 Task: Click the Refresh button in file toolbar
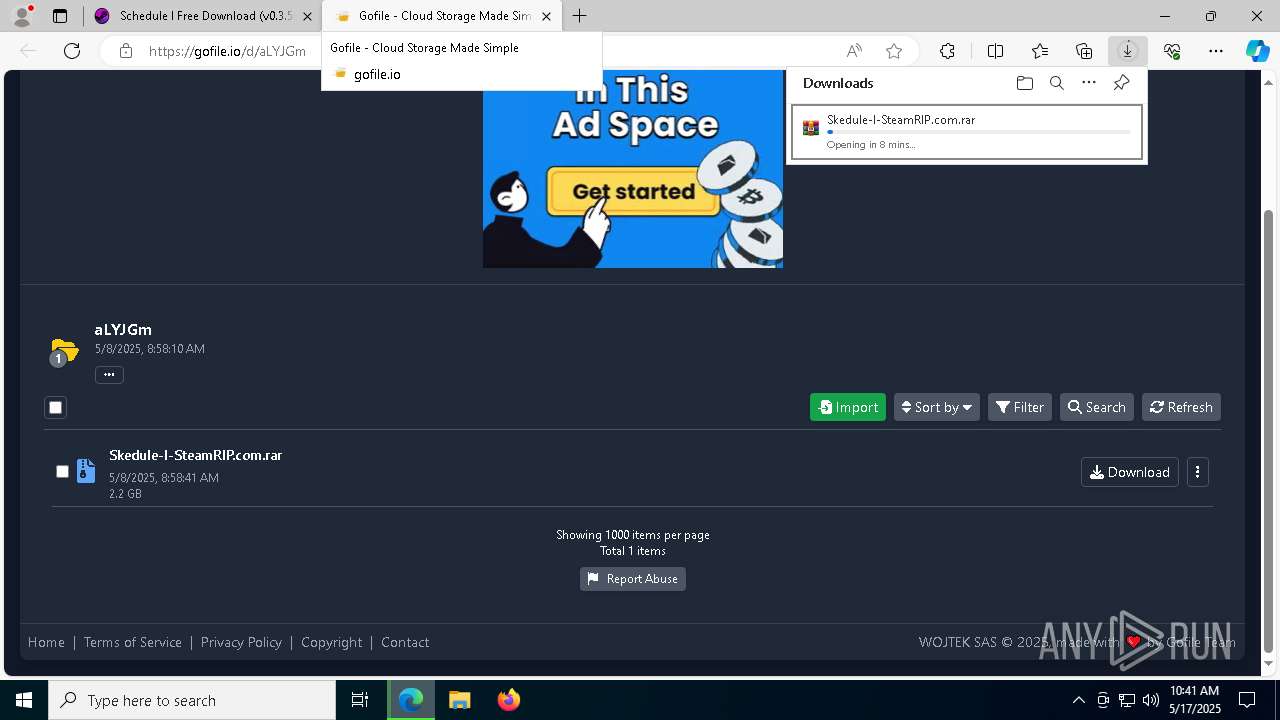tap(1181, 407)
